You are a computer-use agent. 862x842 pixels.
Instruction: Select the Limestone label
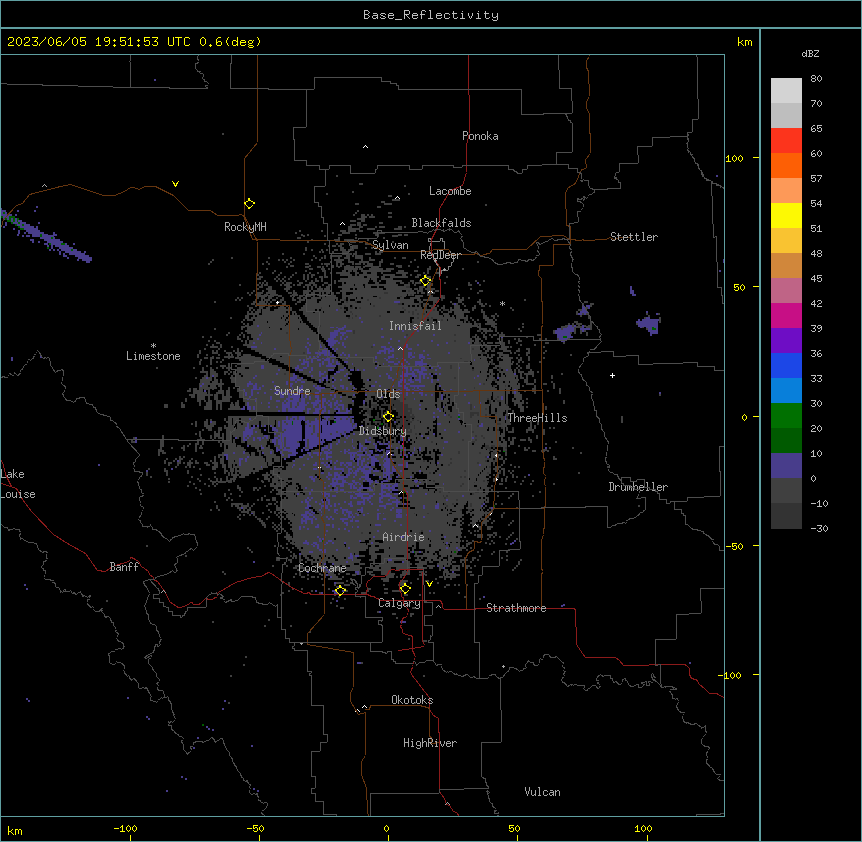click(153, 356)
